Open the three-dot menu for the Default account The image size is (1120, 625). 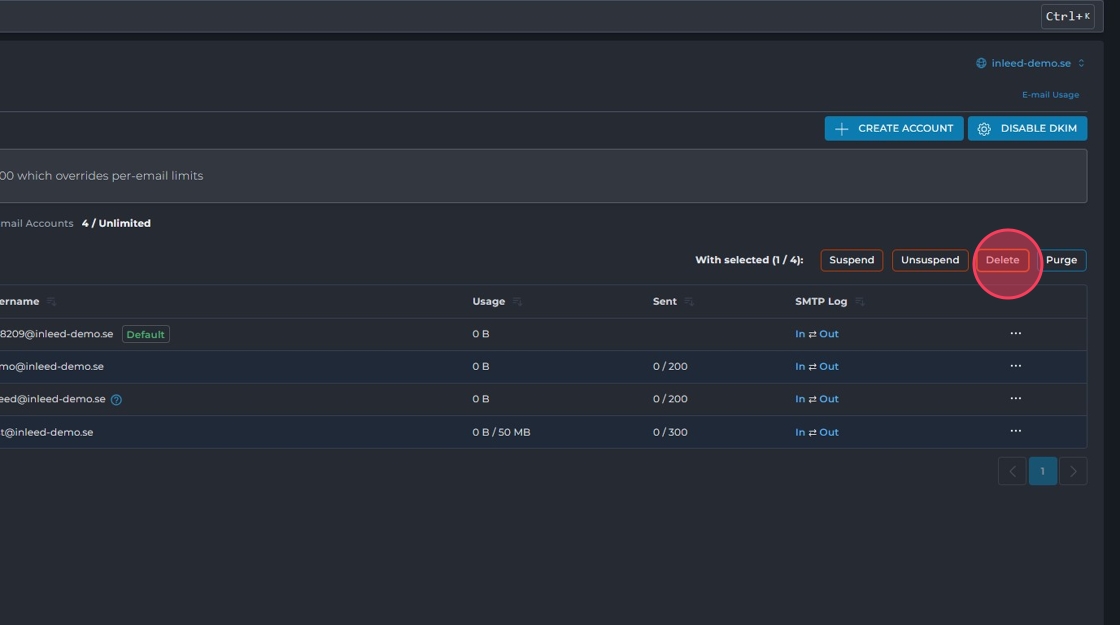coord(1015,334)
